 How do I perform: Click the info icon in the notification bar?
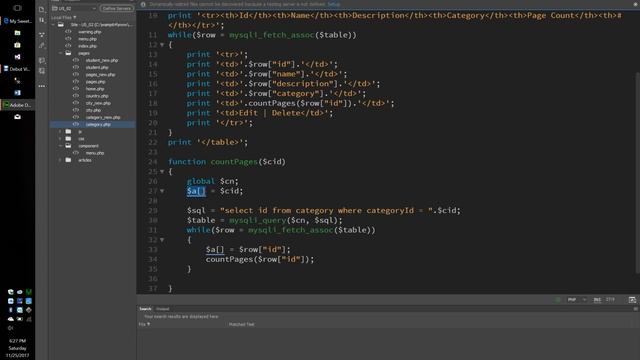(x=143, y=4)
